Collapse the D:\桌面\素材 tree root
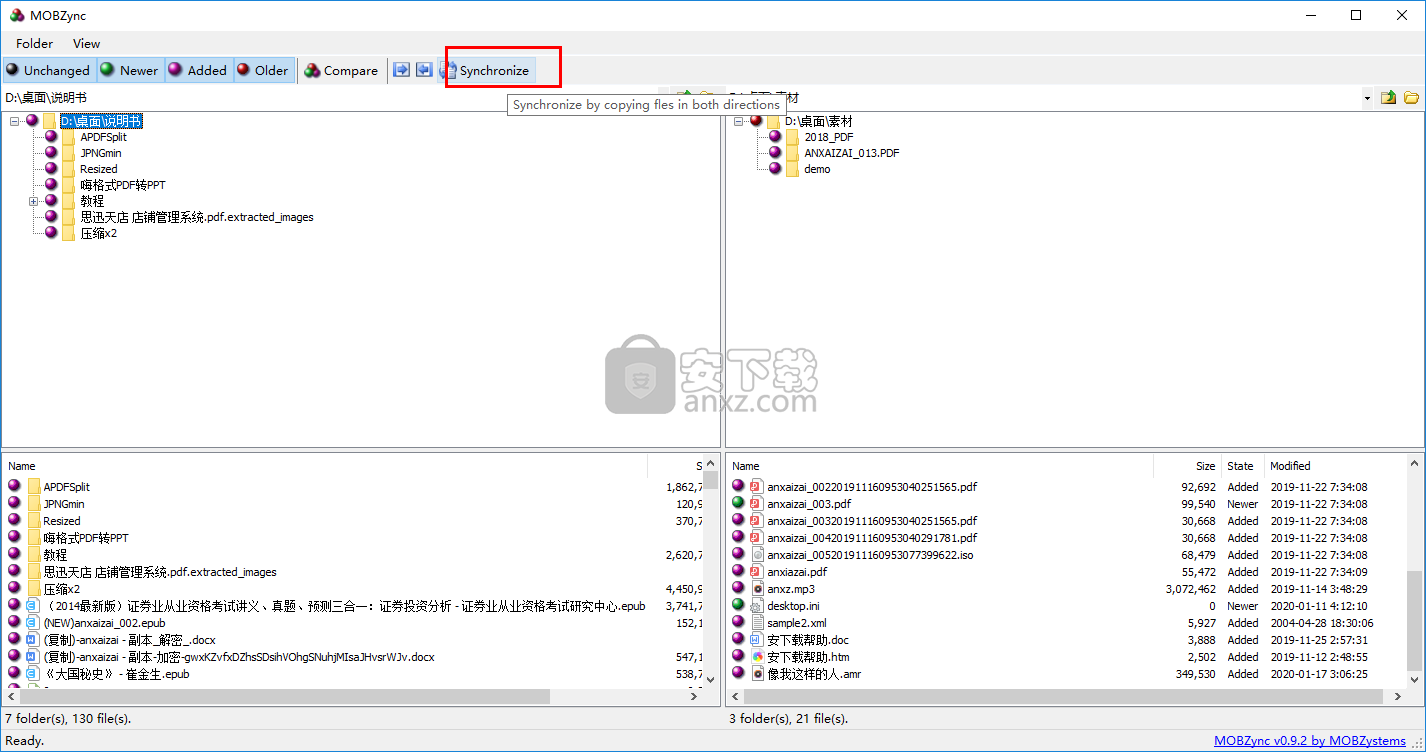 click(x=738, y=121)
